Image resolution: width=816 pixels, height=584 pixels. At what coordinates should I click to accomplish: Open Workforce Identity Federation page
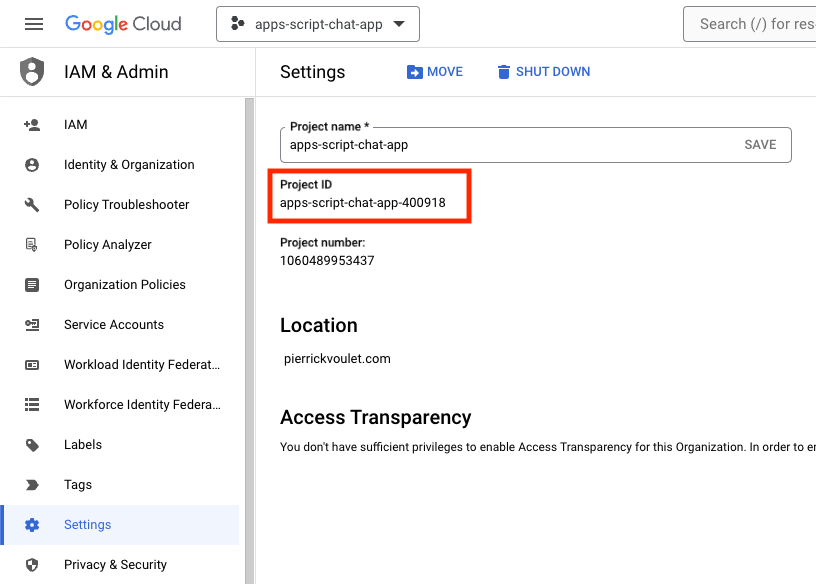(x=142, y=405)
